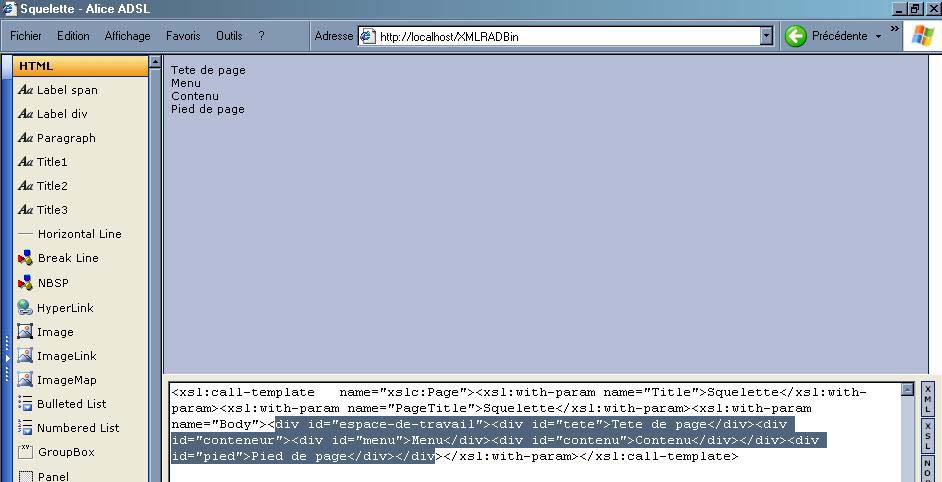Pick the Title1 heading tool
The image size is (942, 482).
point(52,162)
